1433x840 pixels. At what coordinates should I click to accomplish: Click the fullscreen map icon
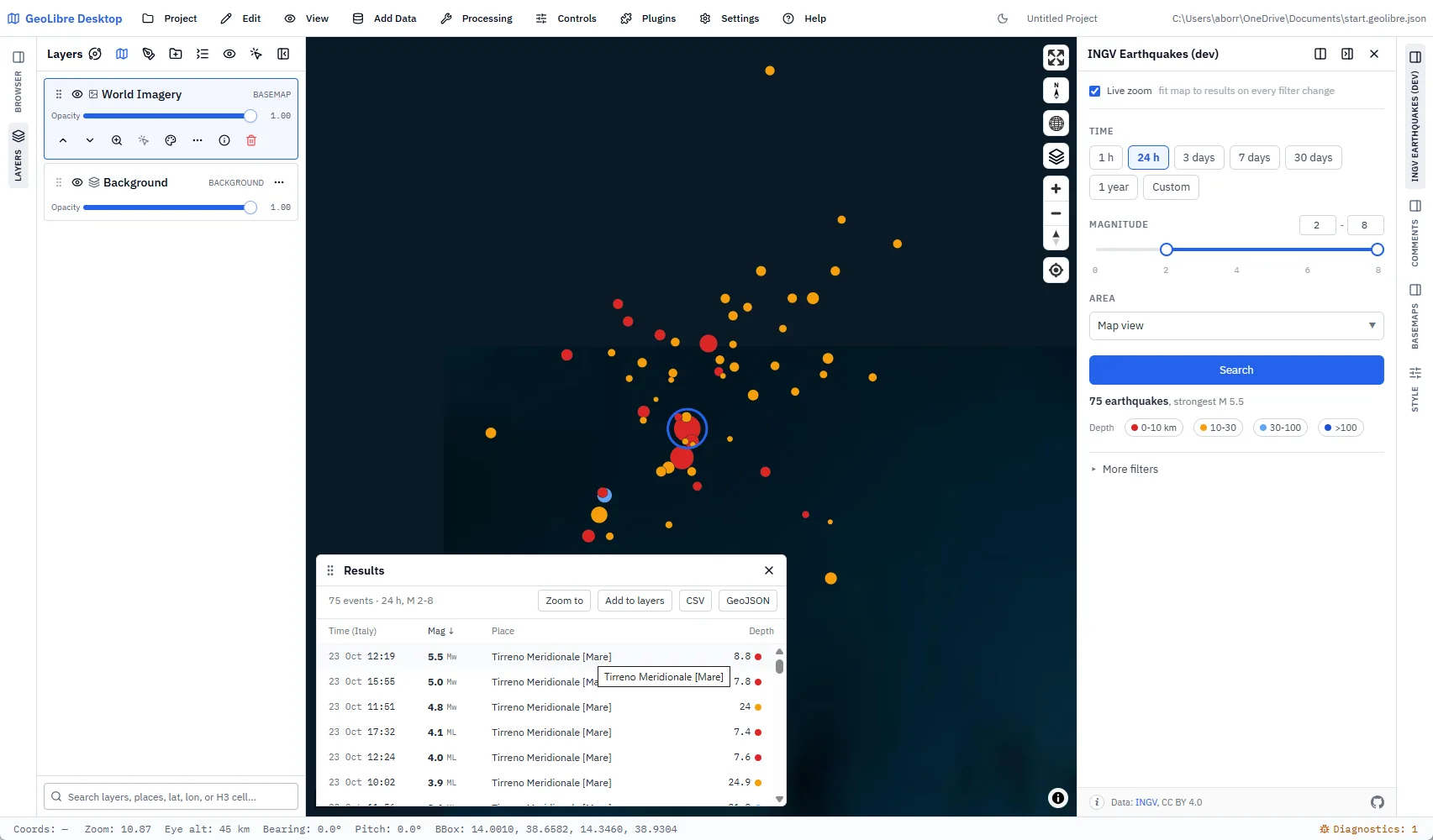click(x=1056, y=57)
